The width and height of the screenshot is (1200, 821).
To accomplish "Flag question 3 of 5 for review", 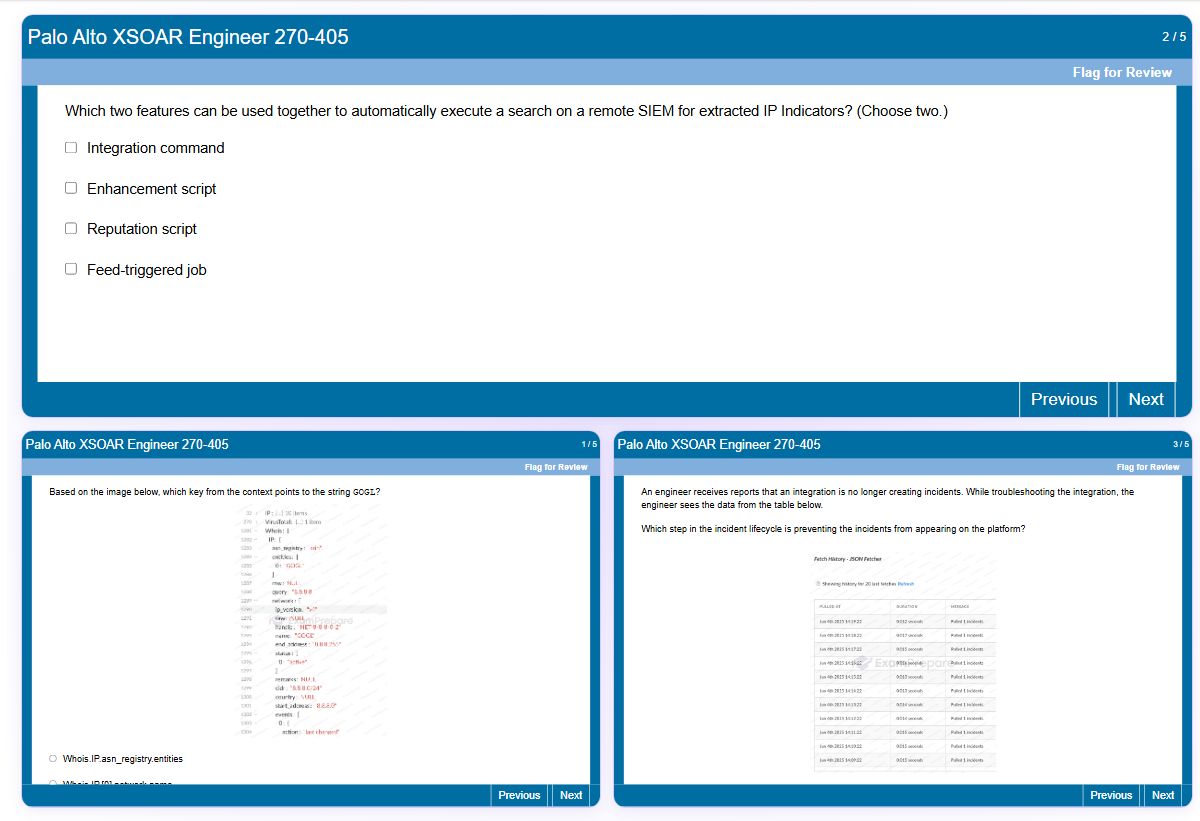I will point(1148,467).
